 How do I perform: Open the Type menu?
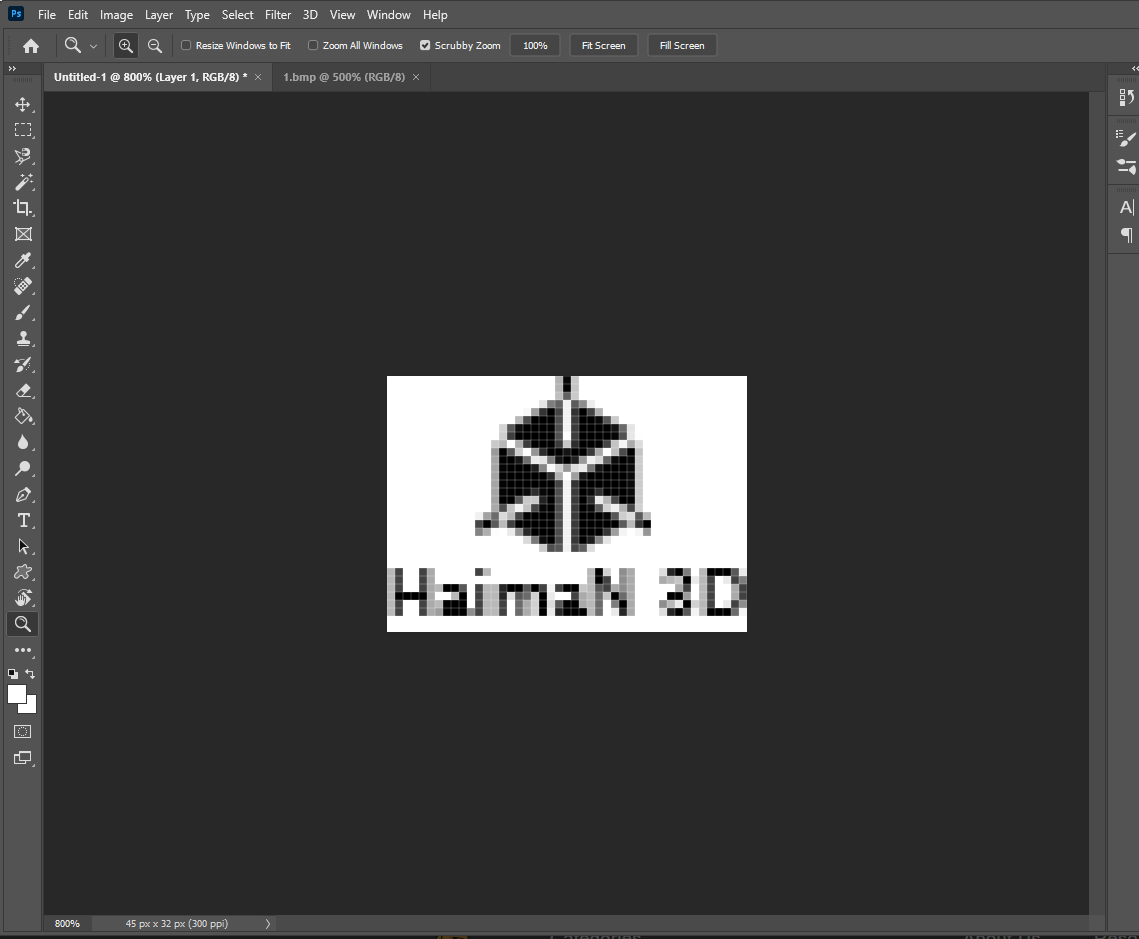tap(197, 15)
